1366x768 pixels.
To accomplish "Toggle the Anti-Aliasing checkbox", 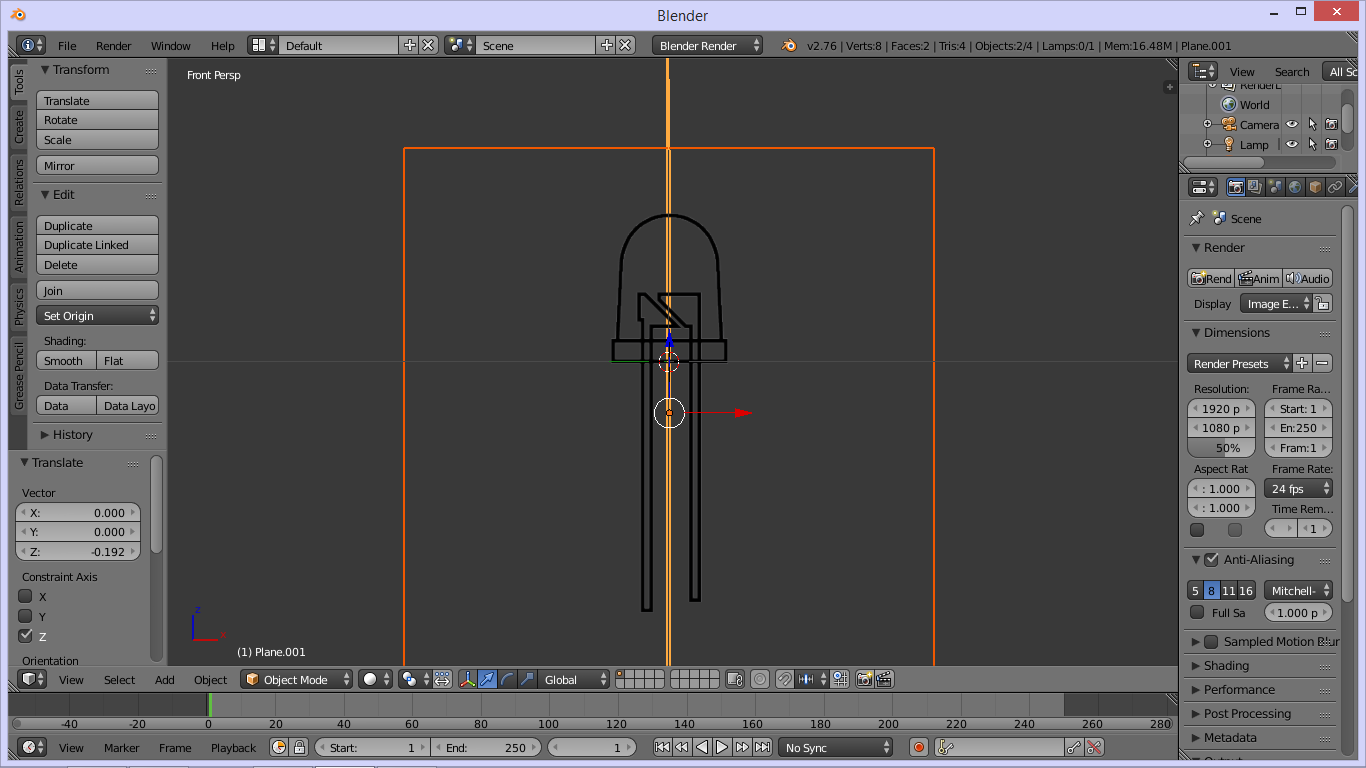I will tap(1212, 559).
